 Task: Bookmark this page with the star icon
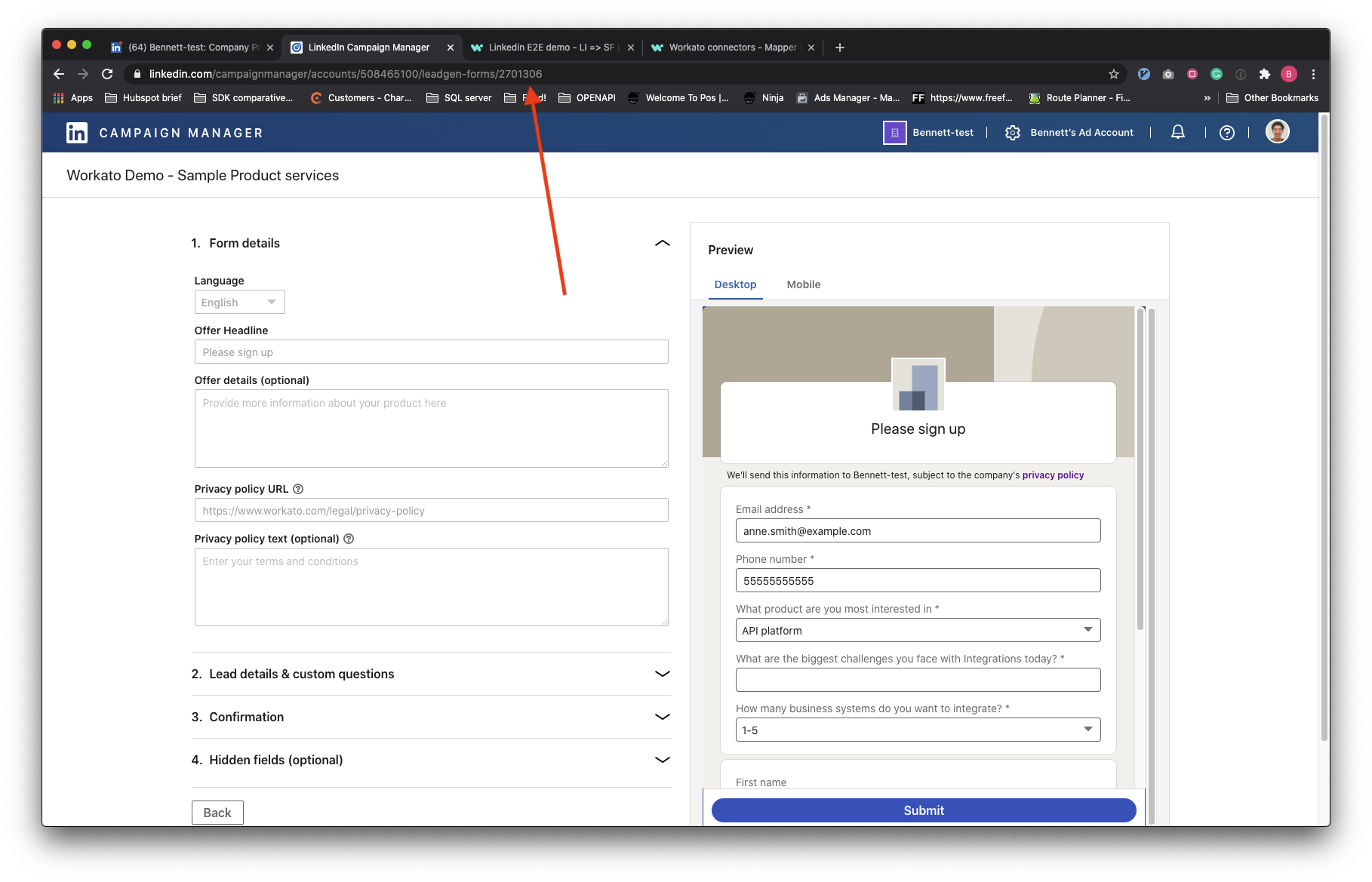click(1113, 74)
